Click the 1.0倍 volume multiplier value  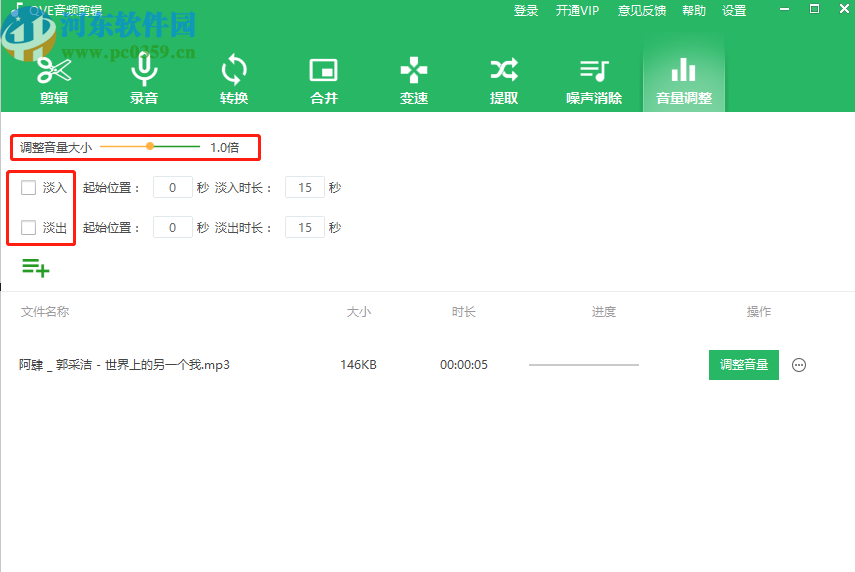pyautogui.click(x=225, y=147)
